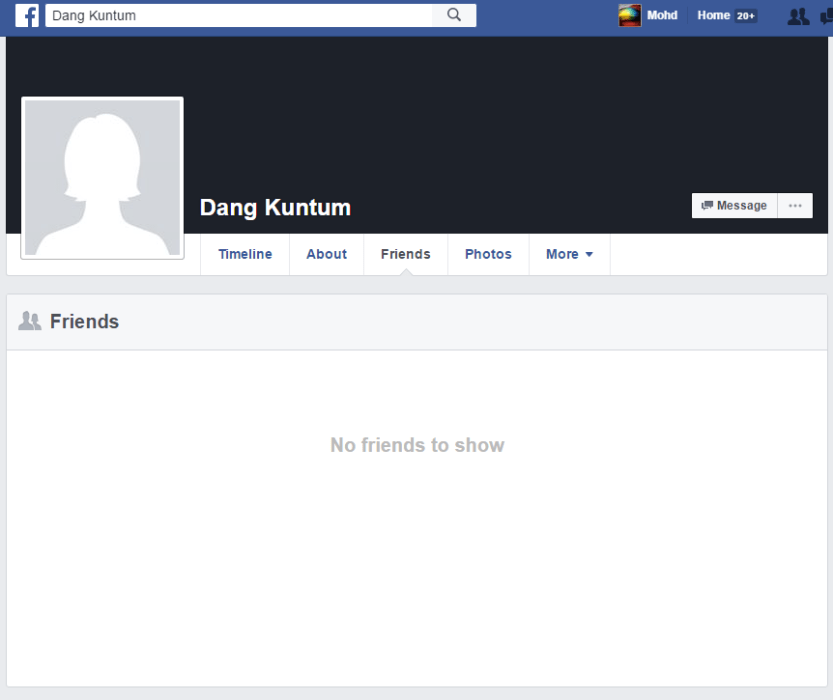Click the 20+ notification badge
The image size is (833, 700).
pyautogui.click(x=746, y=16)
